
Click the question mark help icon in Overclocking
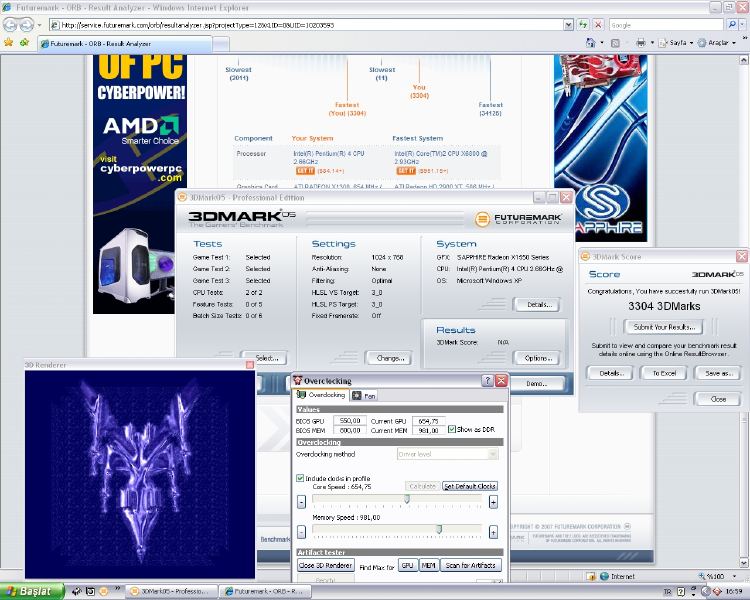point(487,380)
